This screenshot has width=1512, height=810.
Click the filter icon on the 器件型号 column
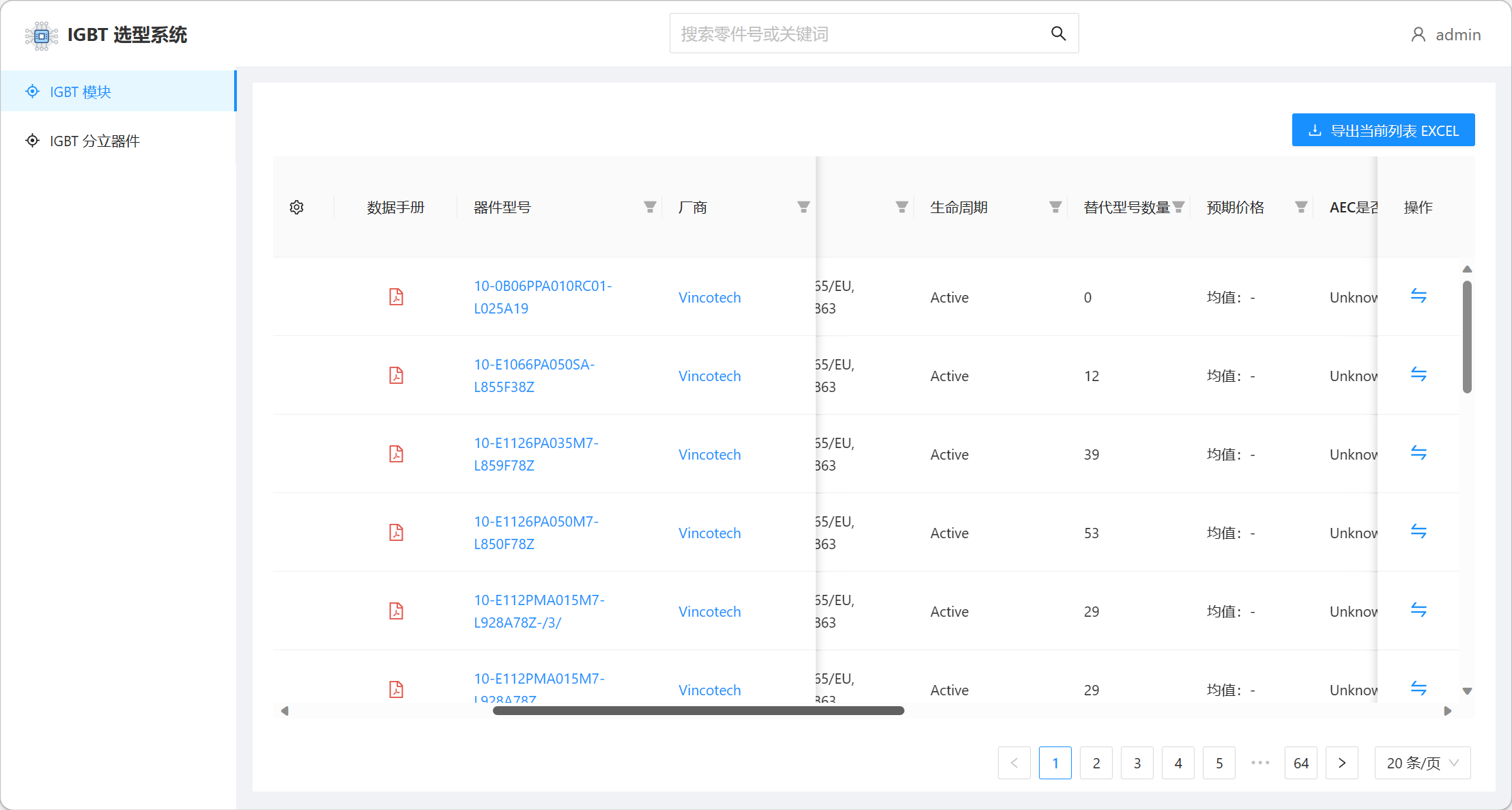click(650, 207)
